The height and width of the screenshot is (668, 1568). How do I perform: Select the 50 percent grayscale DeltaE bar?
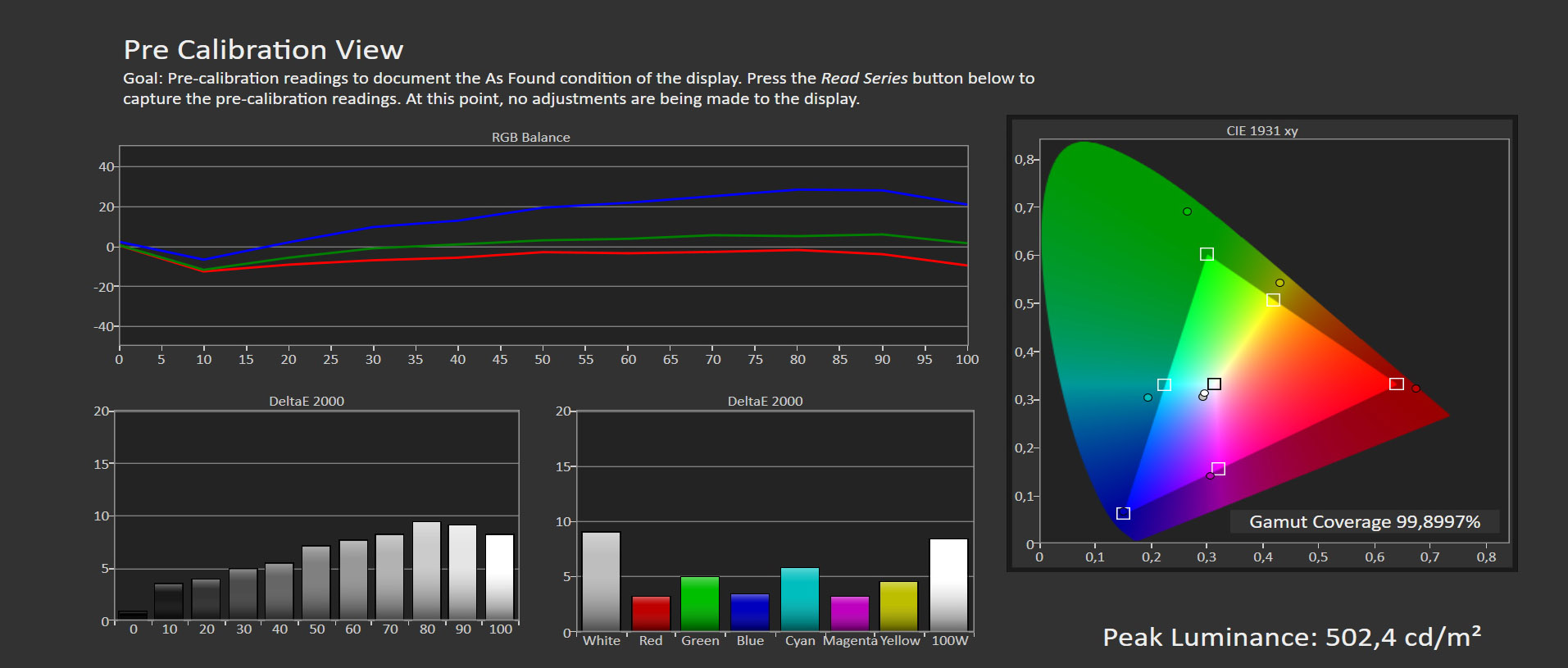click(x=316, y=583)
